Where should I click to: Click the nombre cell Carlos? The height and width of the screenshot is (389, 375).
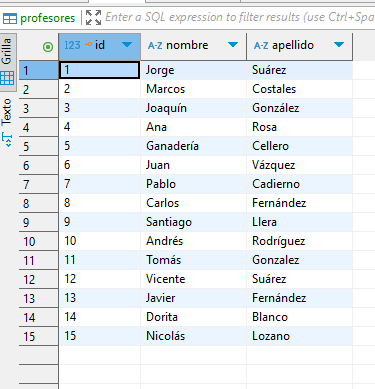193,203
